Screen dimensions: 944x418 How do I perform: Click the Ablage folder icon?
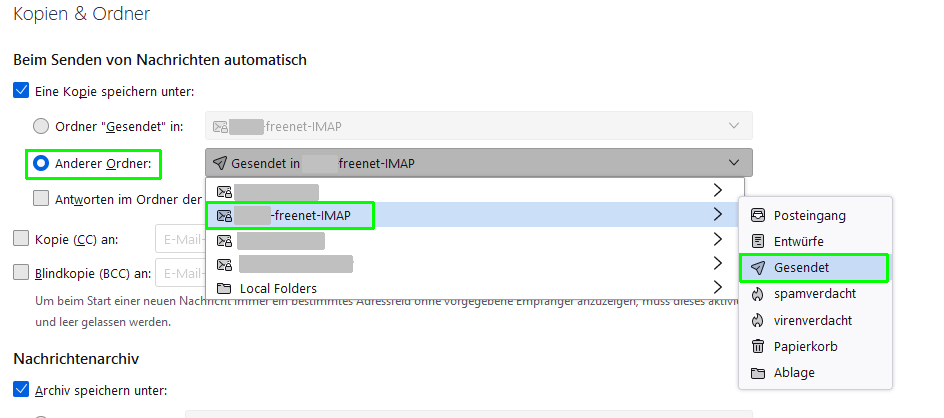[758, 372]
